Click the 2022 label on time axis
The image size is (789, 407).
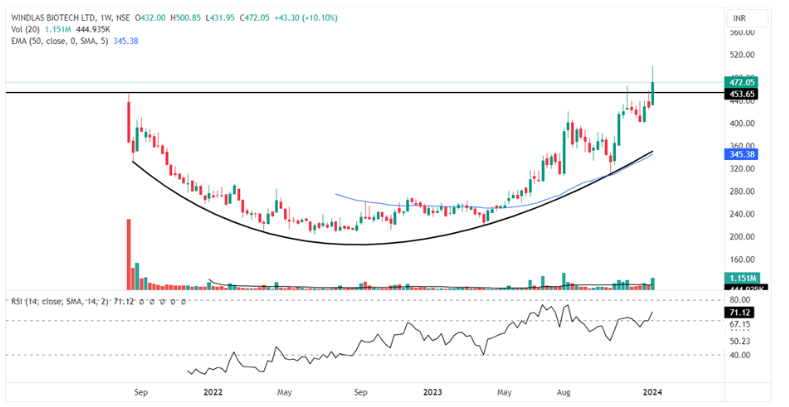coord(211,393)
